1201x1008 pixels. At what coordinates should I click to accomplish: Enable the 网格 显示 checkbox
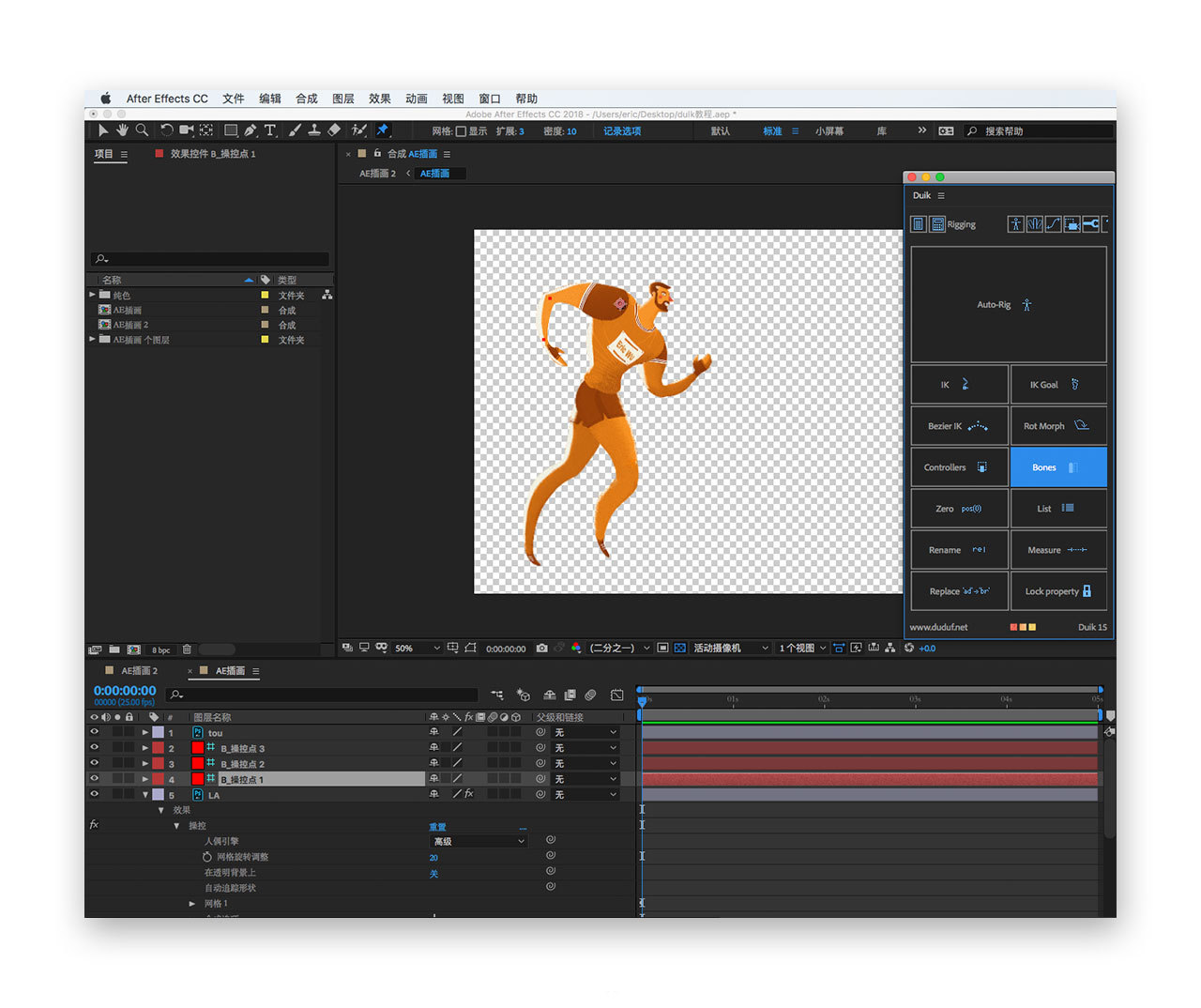(x=461, y=131)
